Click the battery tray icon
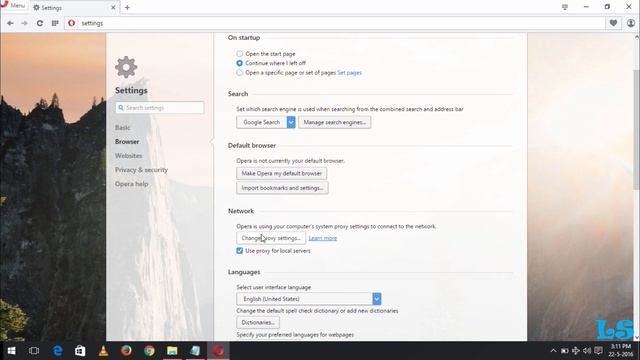 pos(564,351)
